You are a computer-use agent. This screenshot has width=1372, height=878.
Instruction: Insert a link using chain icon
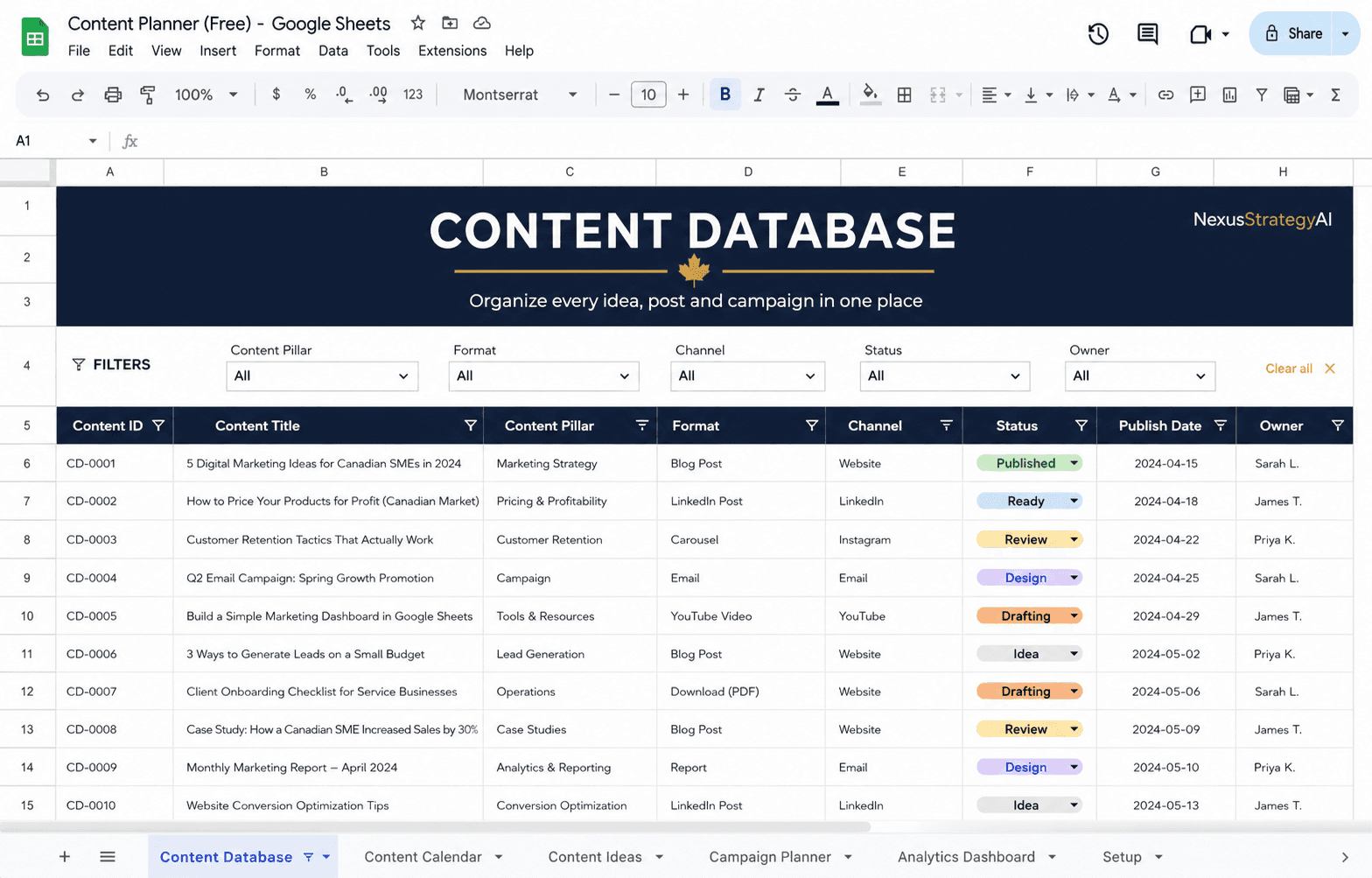click(1165, 95)
